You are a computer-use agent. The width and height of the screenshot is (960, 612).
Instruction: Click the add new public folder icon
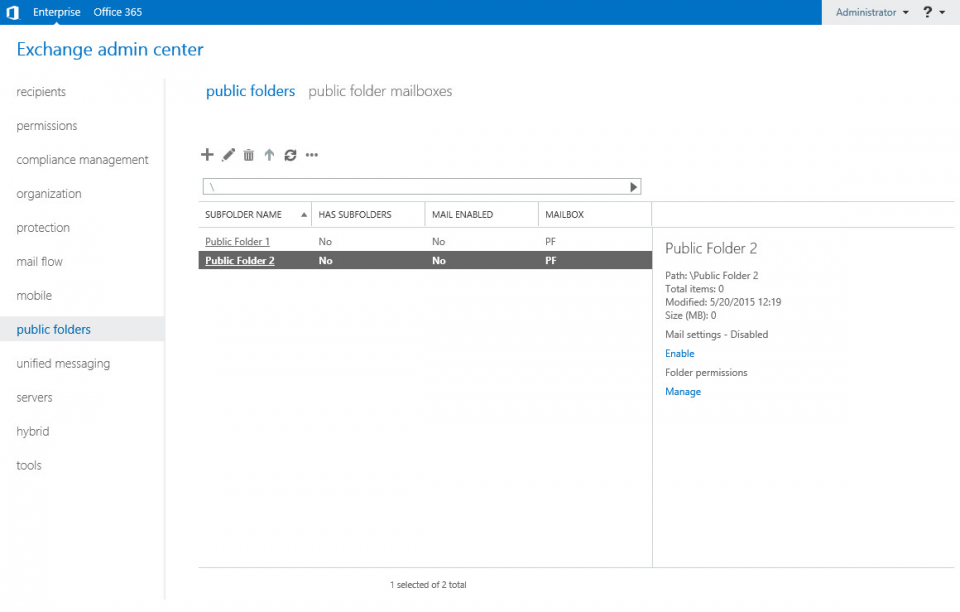(x=207, y=155)
